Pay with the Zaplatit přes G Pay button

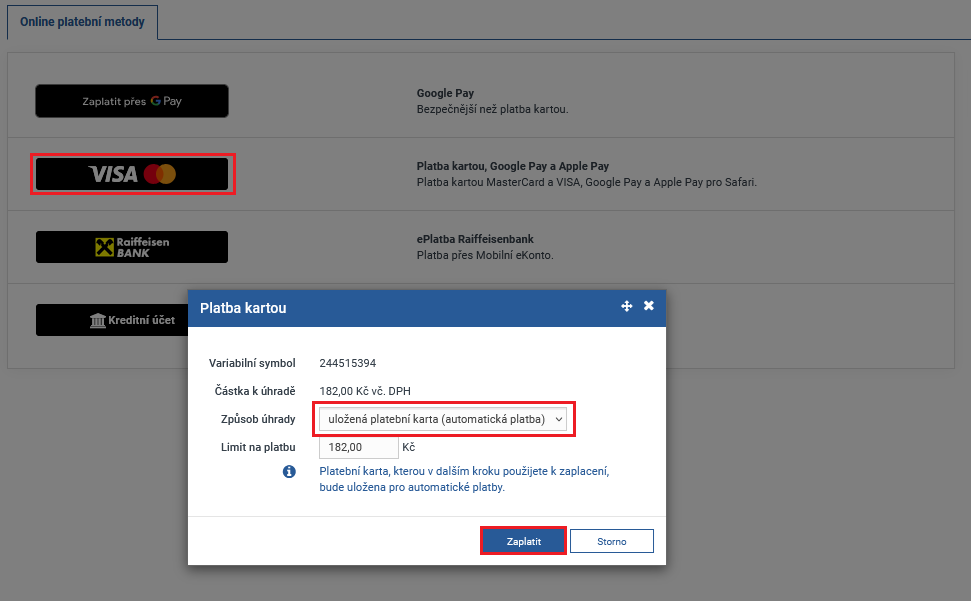coord(132,101)
